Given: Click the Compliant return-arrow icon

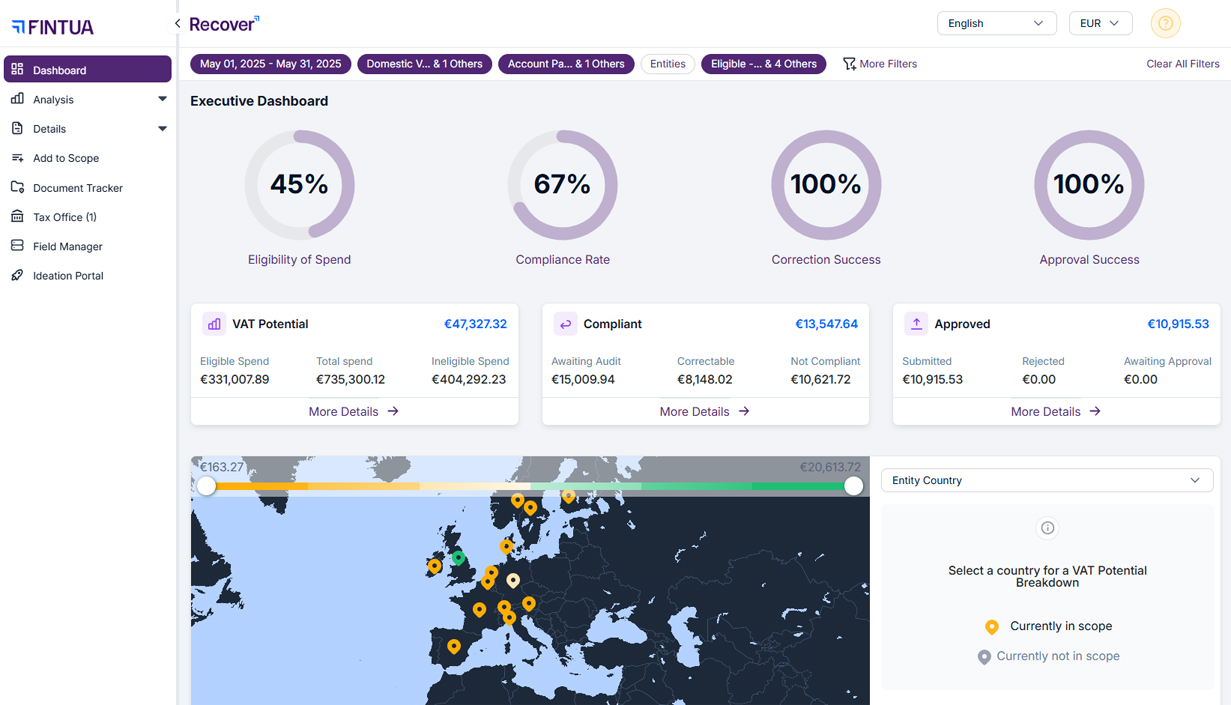Looking at the screenshot, I should pos(565,324).
